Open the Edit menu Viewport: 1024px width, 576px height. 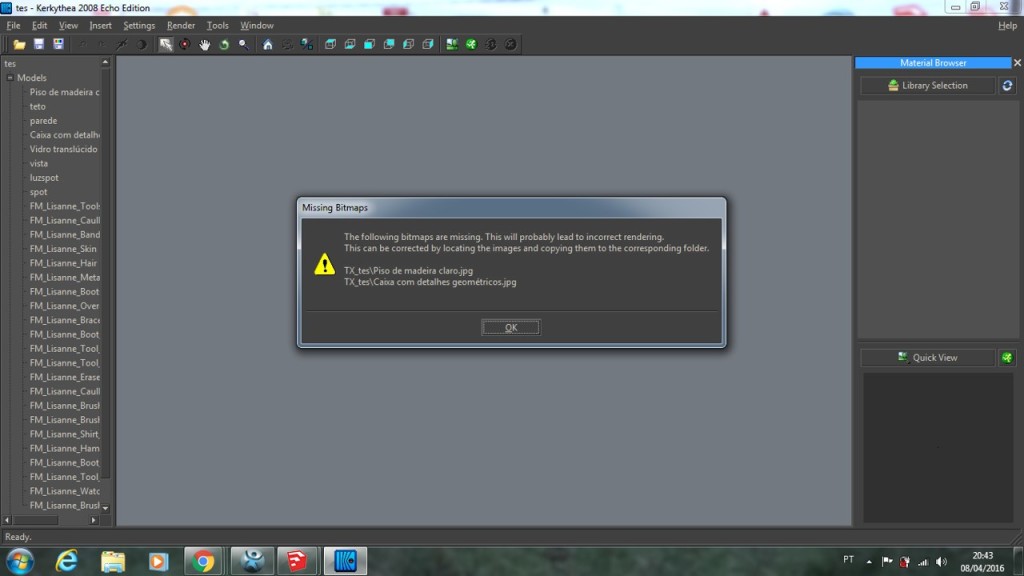[39, 25]
